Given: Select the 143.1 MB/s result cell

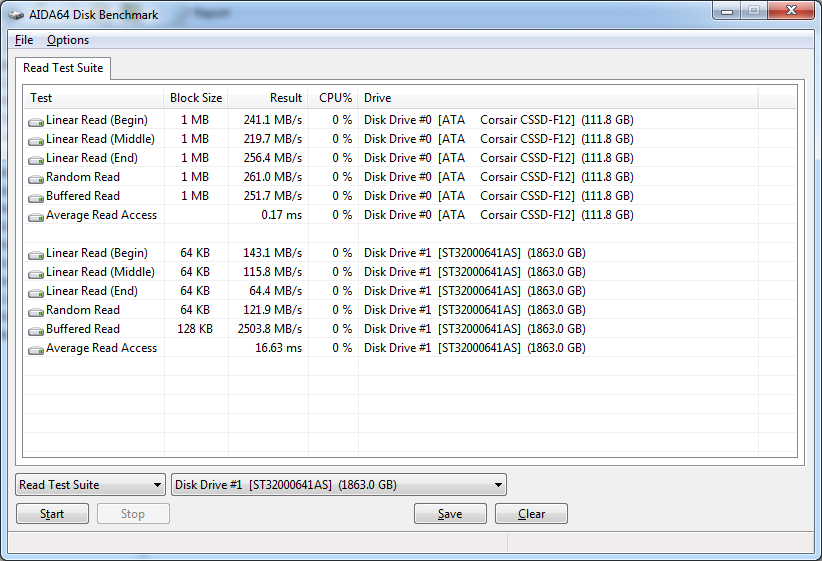Looking at the screenshot, I should coord(273,253).
